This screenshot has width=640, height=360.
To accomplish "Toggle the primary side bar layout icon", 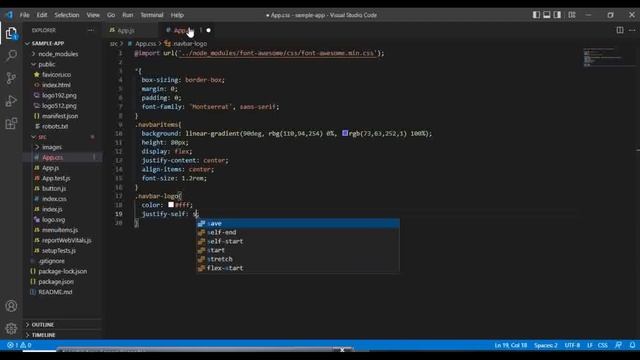I will tap(536, 15).
